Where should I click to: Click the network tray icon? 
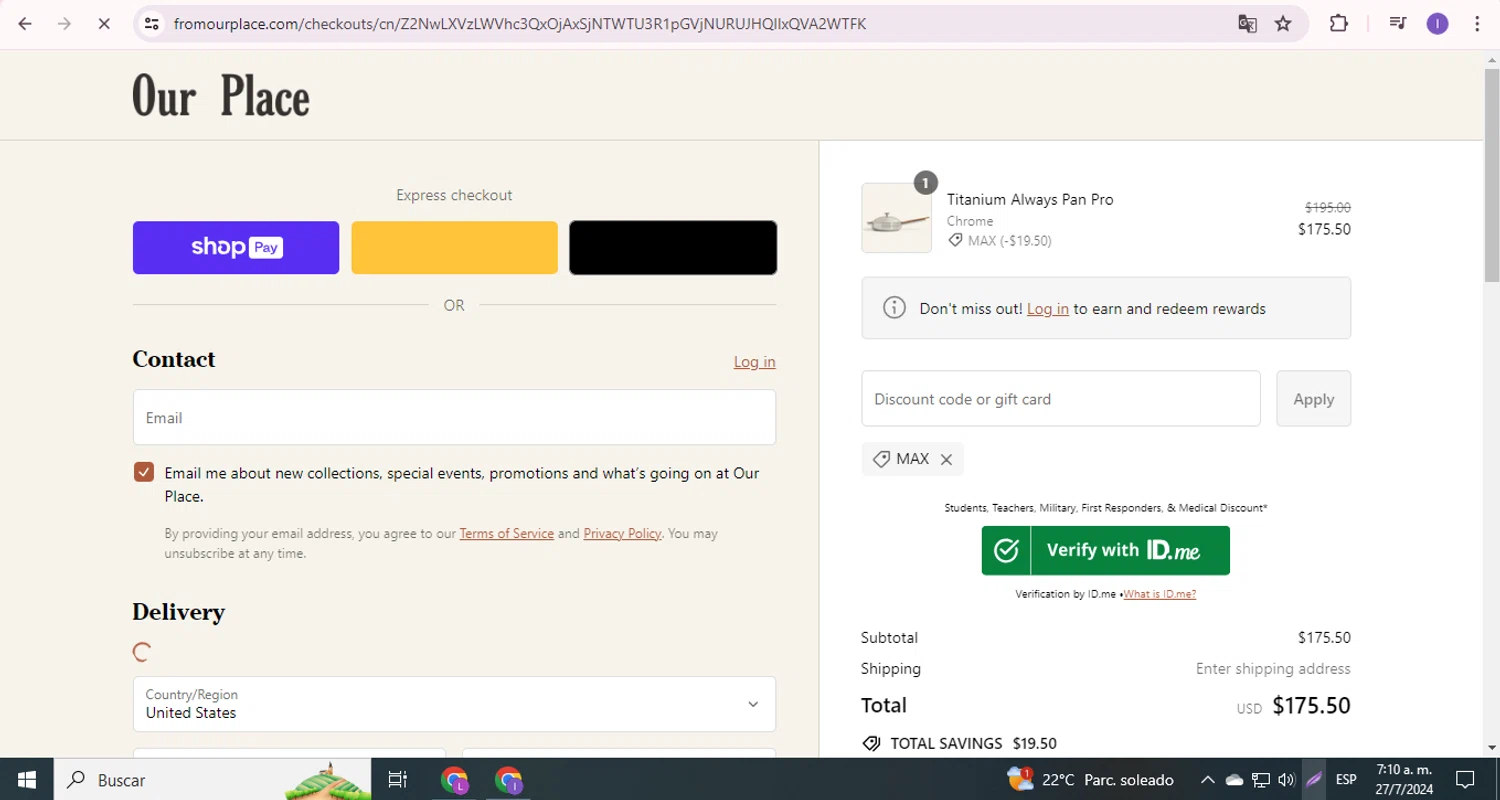(x=1261, y=780)
